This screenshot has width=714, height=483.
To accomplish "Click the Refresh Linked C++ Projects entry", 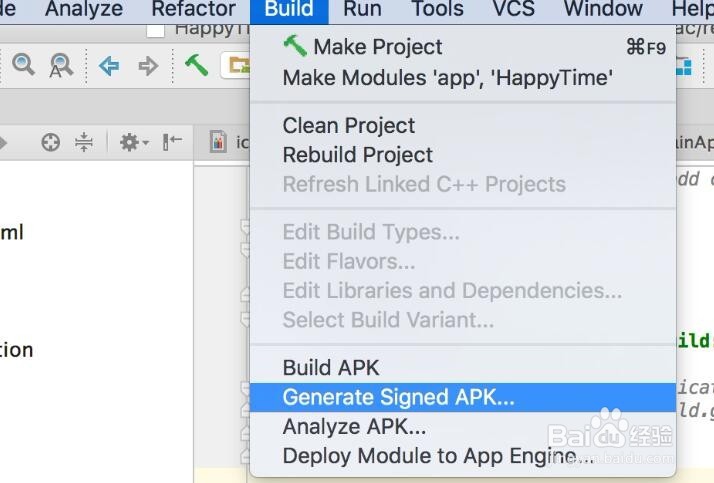I will pyautogui.click(x=463, y=184).
